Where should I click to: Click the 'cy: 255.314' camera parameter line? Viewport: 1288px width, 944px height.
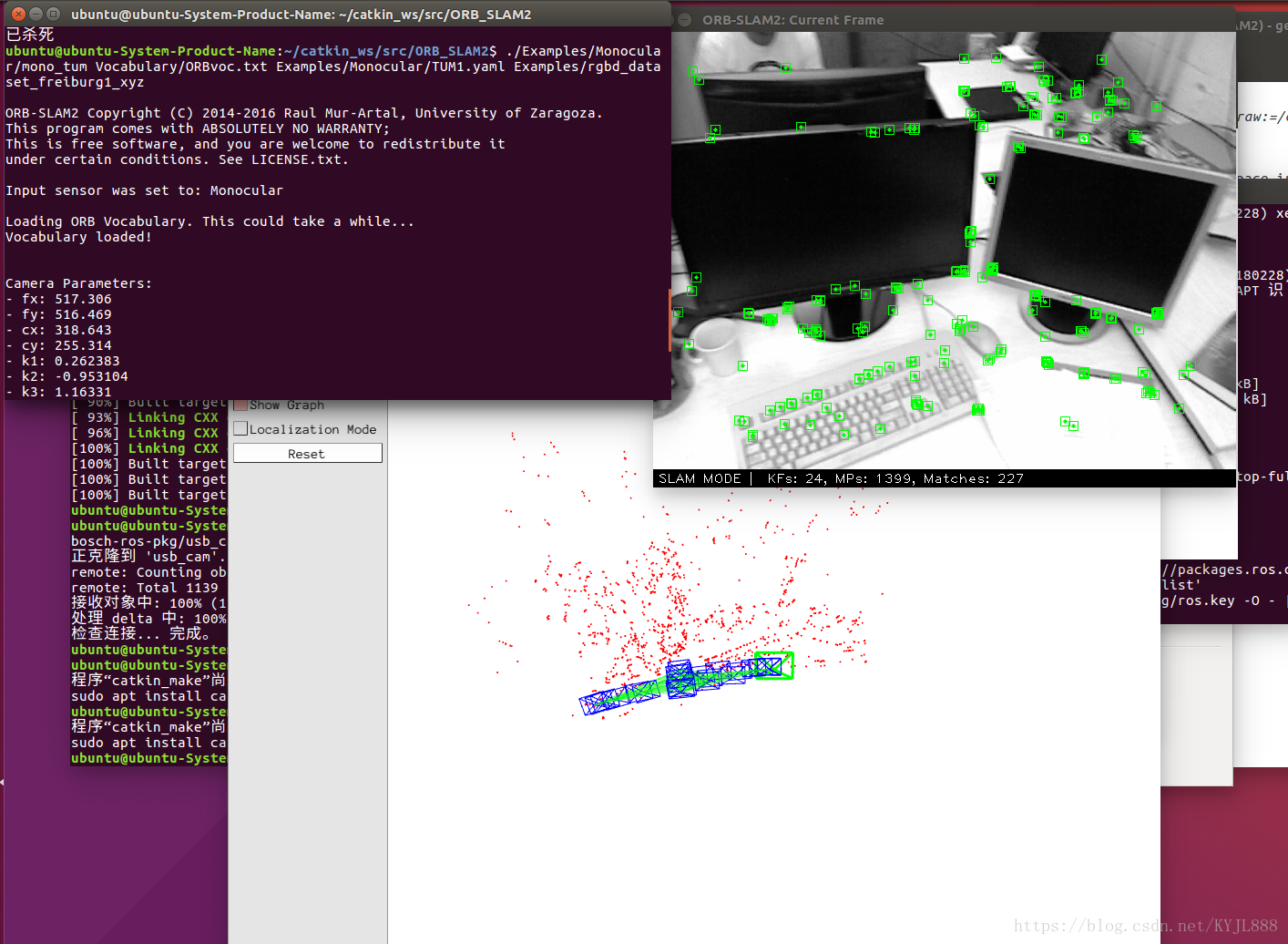(x=58, y=345)
